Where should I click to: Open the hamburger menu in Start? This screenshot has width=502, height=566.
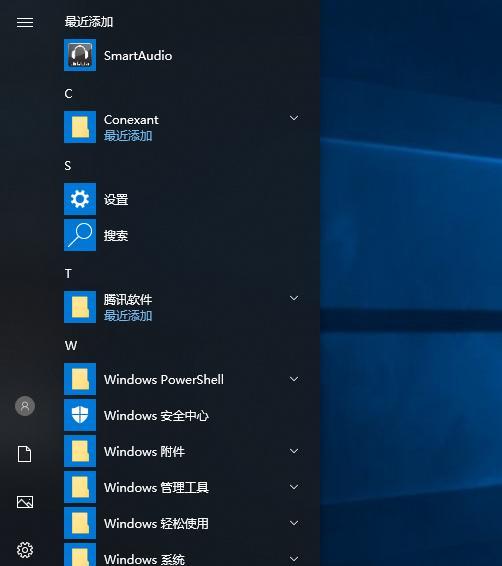pos(25,22)
